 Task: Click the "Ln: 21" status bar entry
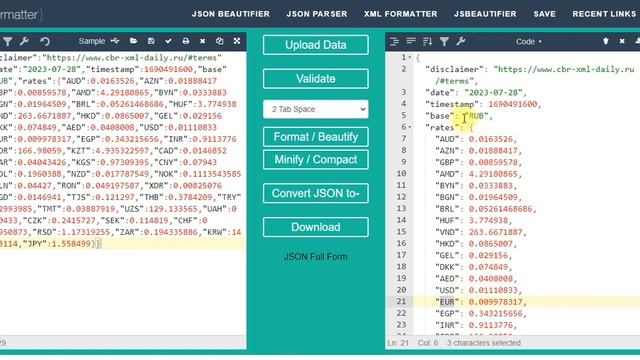[x=398, y=343]
